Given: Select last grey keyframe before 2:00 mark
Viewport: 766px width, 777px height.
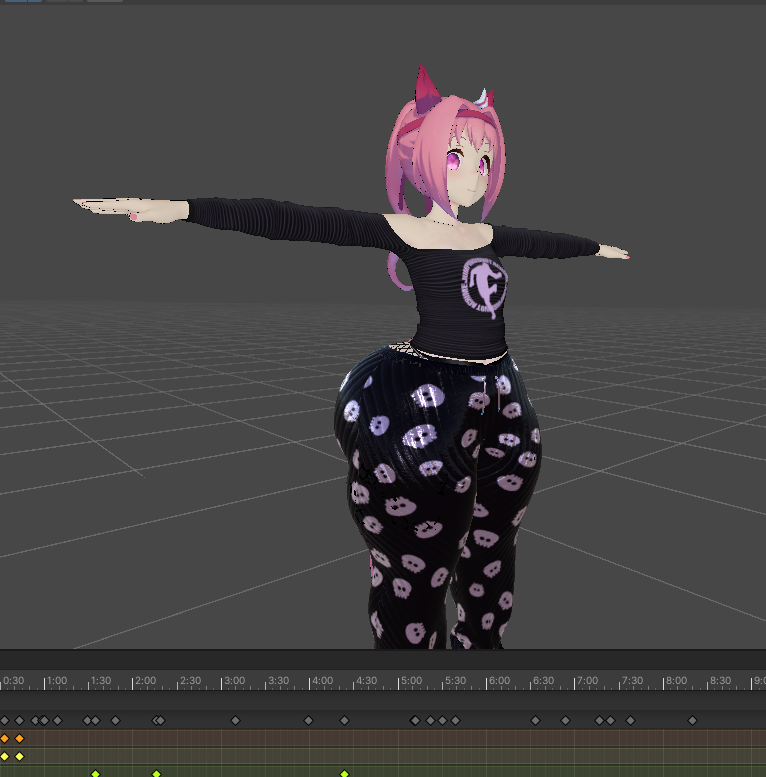Looking at the screenshot, I should coord(115,720).
